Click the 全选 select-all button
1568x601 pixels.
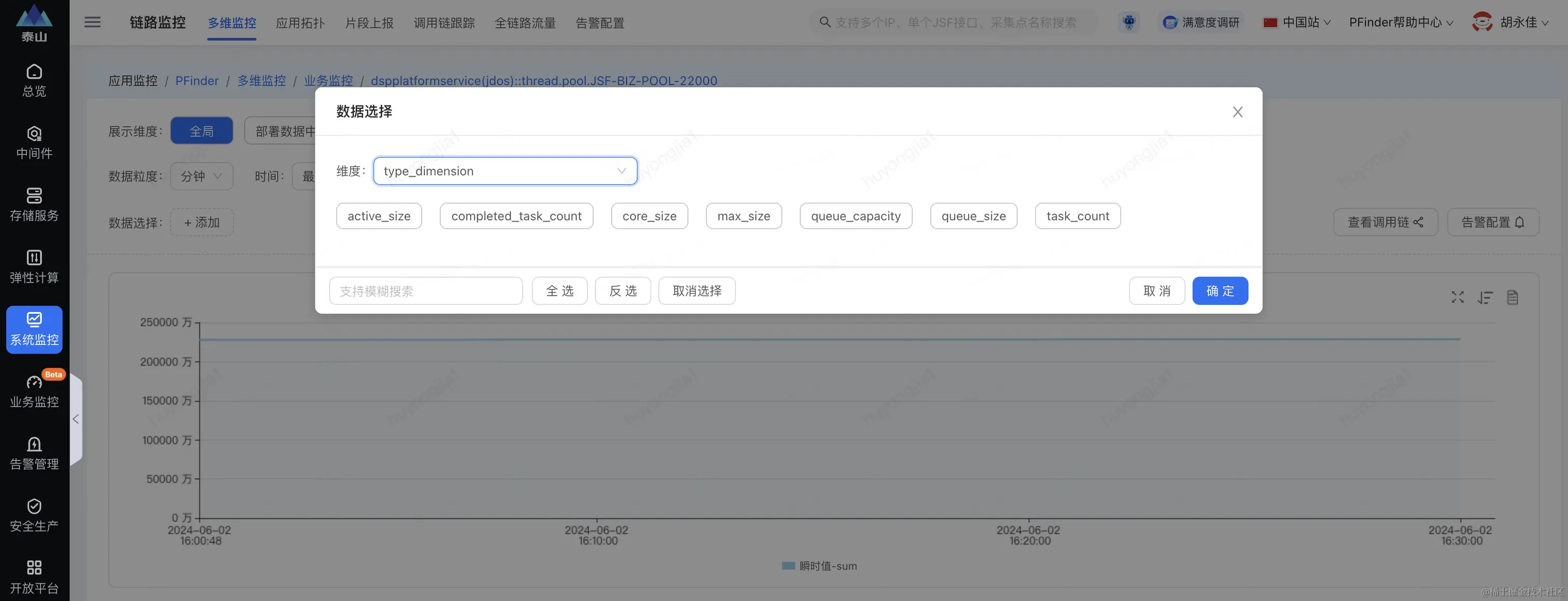tap(559, 291)
